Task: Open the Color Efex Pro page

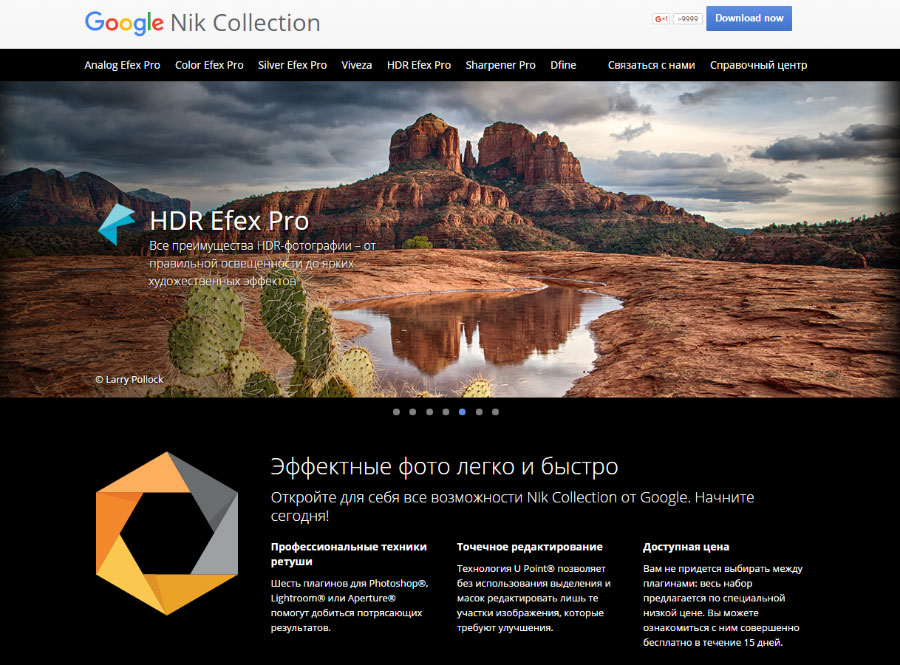Action: point(209,65)
